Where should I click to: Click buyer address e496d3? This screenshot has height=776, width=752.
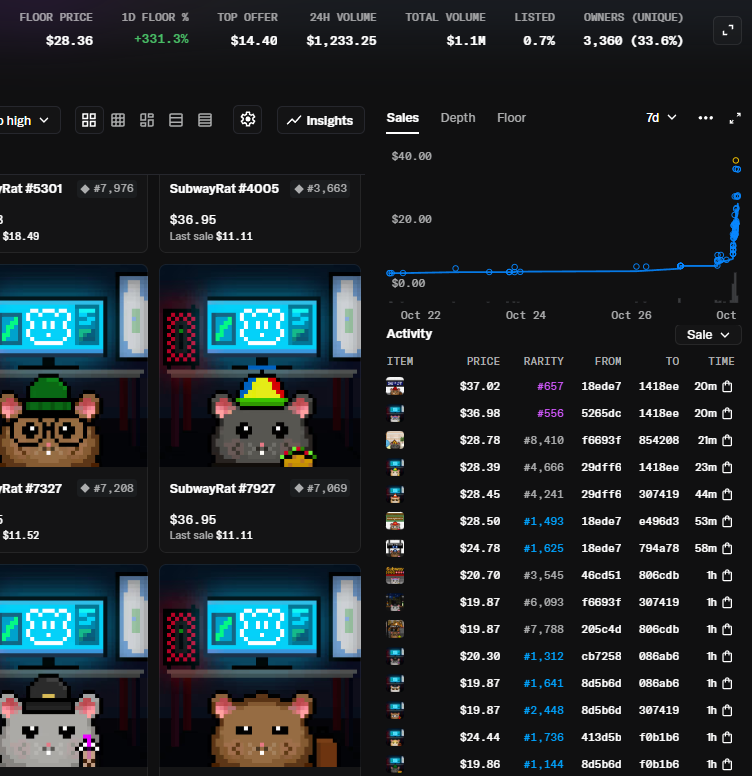pos(658,521)
